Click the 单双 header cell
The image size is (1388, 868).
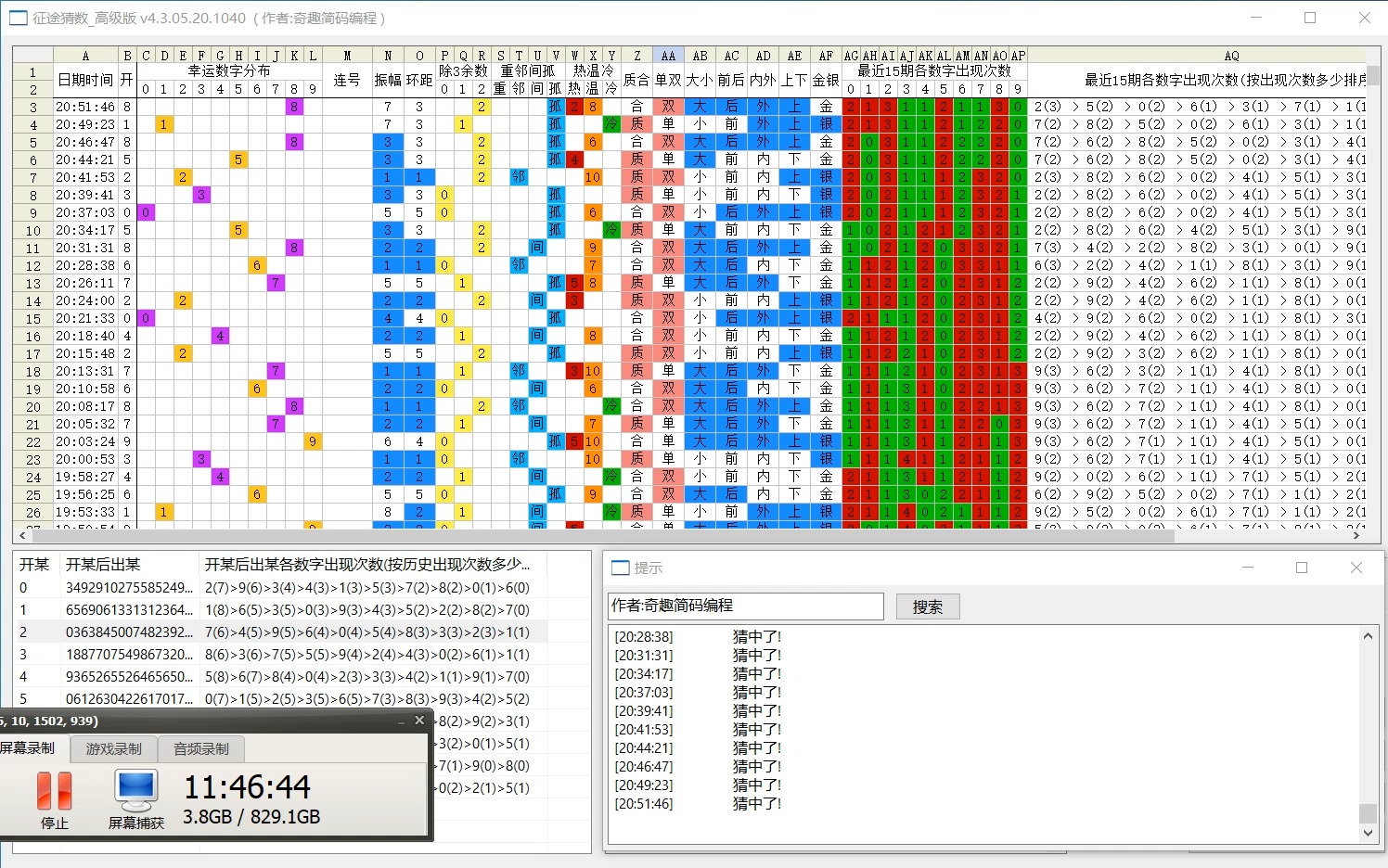coord(668,80)
